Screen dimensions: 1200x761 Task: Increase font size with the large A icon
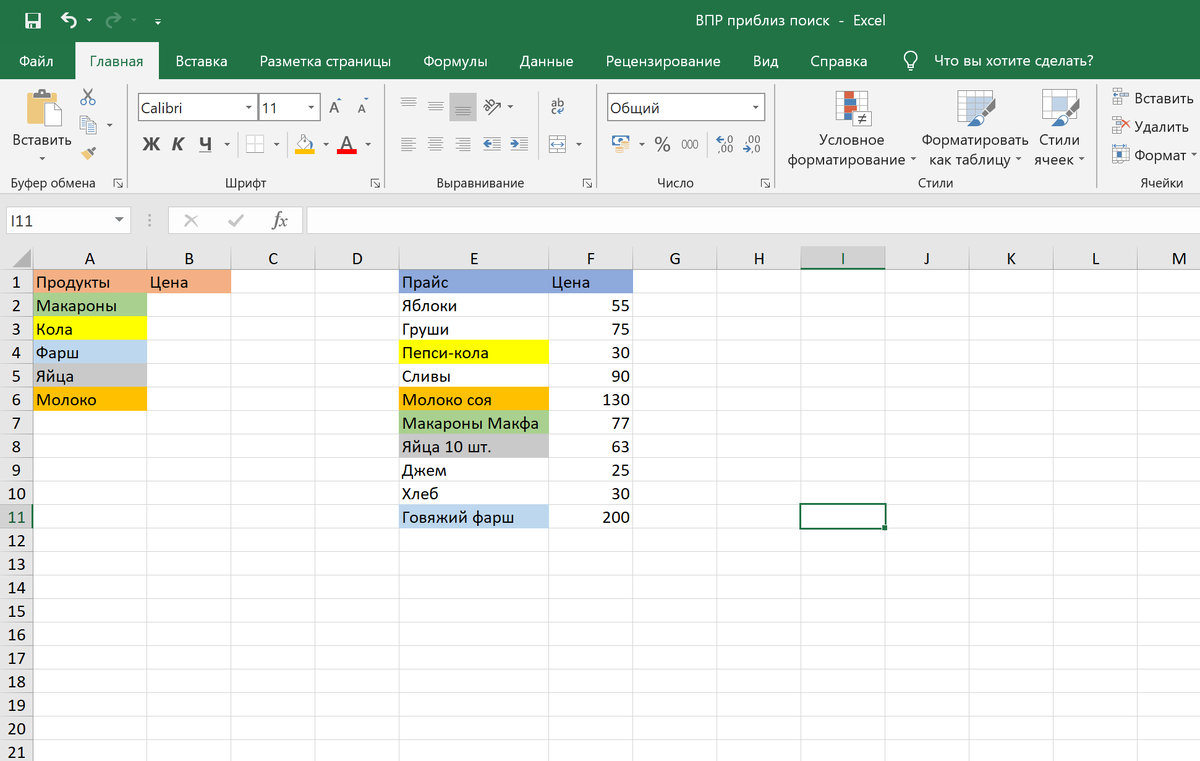click(335, 107)
